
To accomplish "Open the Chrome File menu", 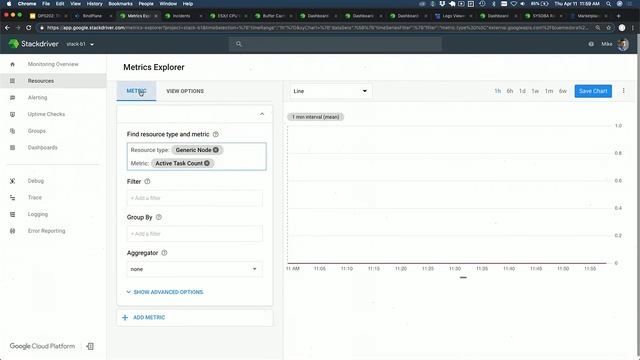I will pos(46,4).
